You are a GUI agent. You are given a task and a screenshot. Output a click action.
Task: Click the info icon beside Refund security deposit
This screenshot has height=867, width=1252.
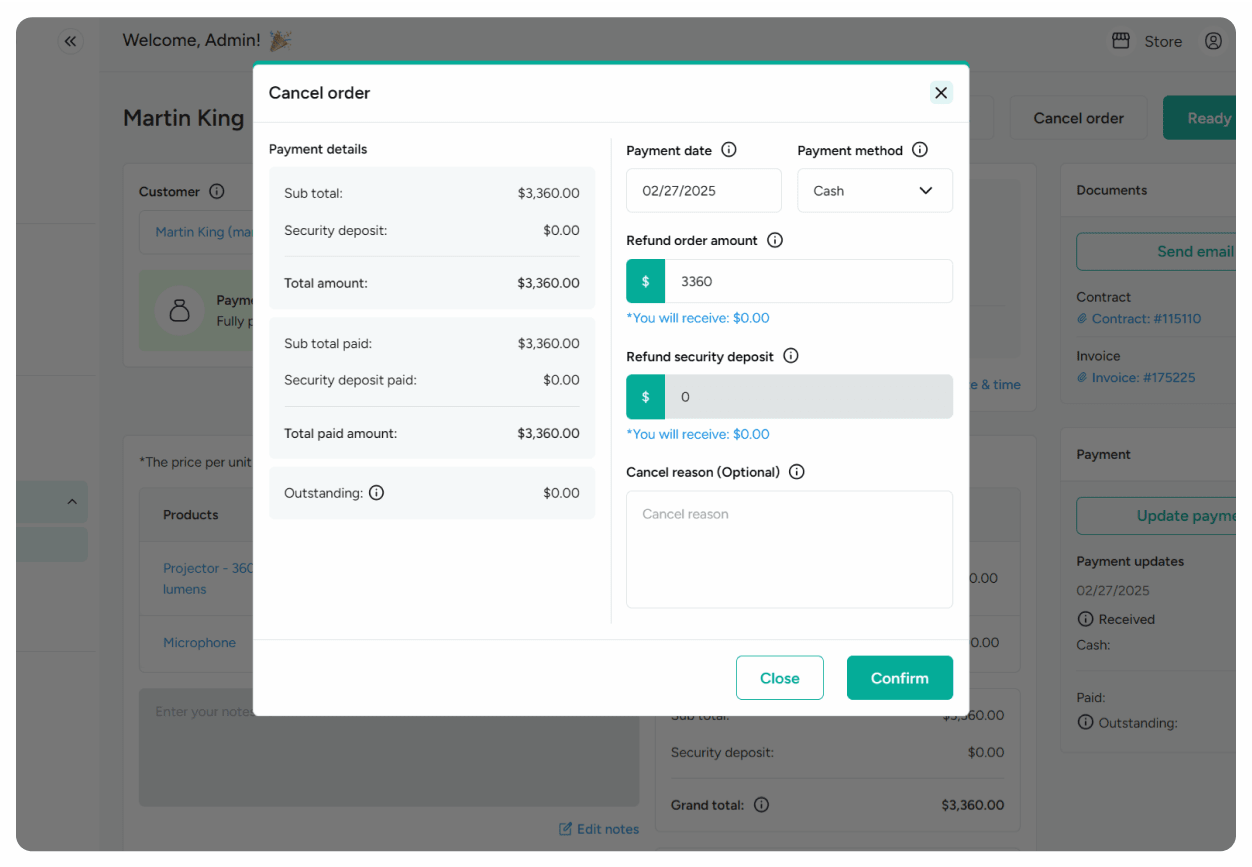790,356
